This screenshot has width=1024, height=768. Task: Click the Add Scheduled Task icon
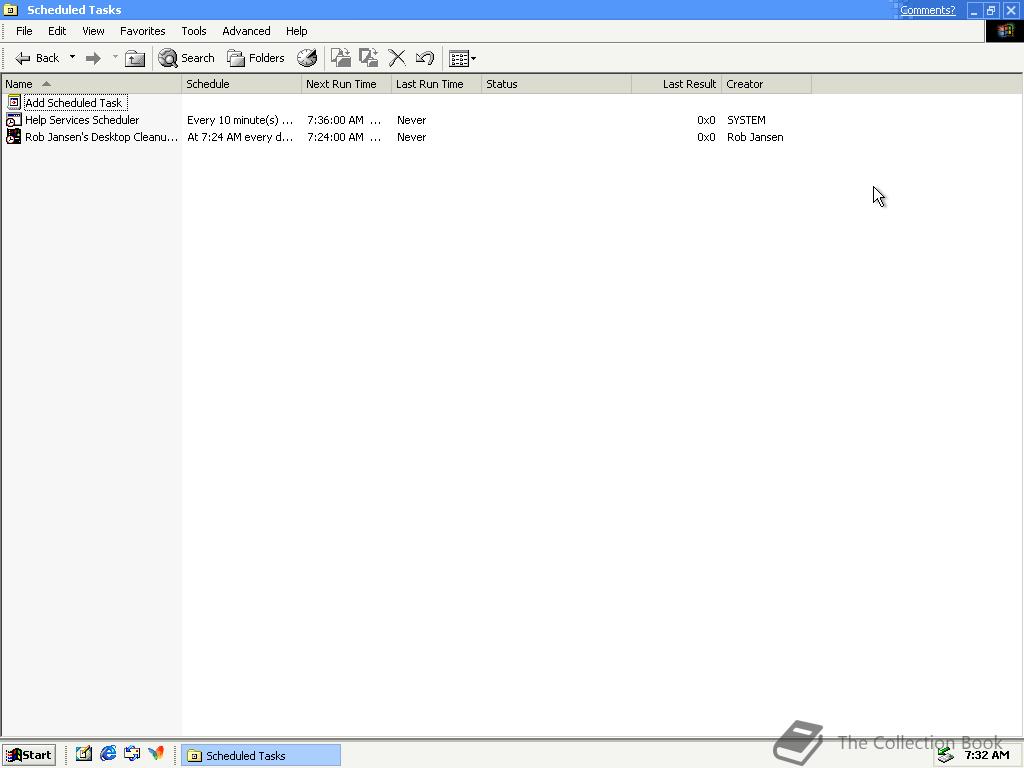14,102
